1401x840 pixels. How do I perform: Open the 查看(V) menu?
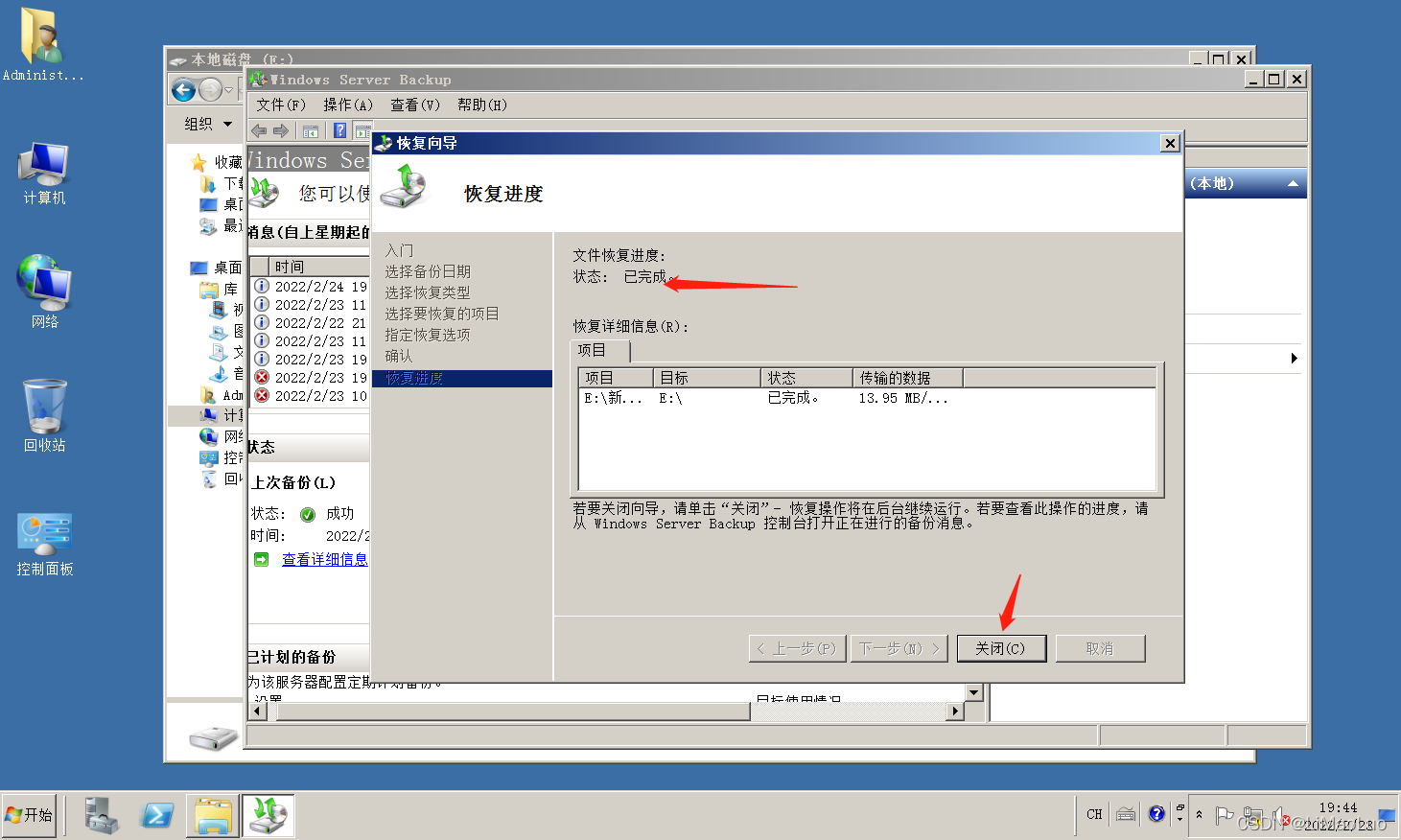(x=414, y=105)
